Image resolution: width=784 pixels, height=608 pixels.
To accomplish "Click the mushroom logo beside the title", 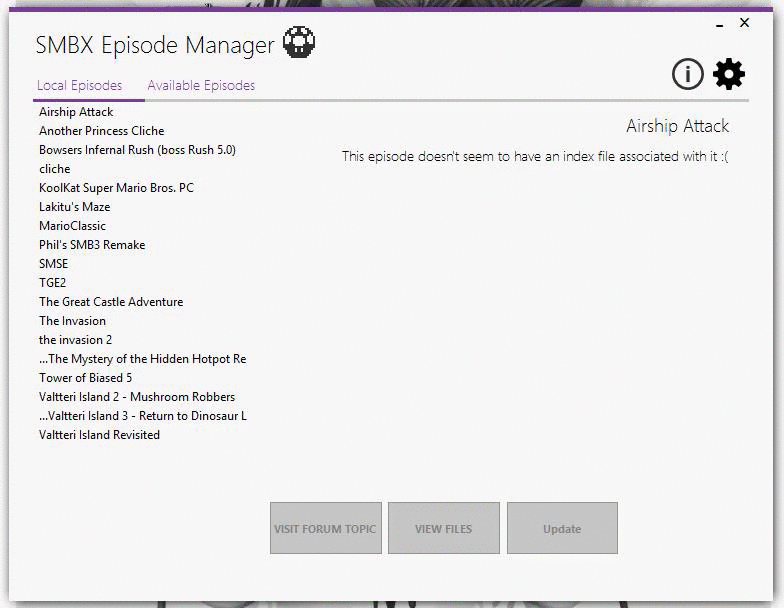I will (299, 42).
